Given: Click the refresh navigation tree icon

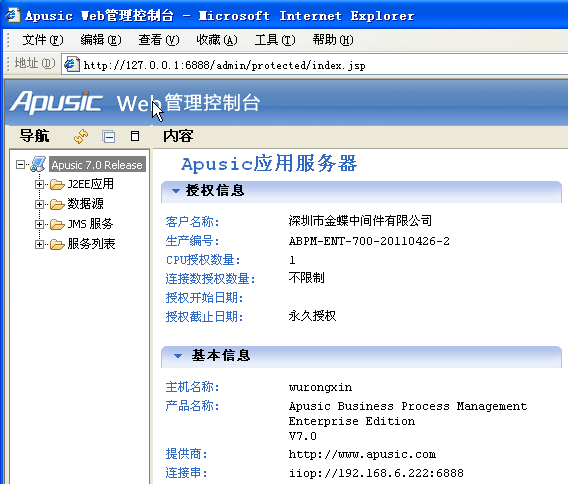Looking at the screenshot, I should tap(80, 137).
